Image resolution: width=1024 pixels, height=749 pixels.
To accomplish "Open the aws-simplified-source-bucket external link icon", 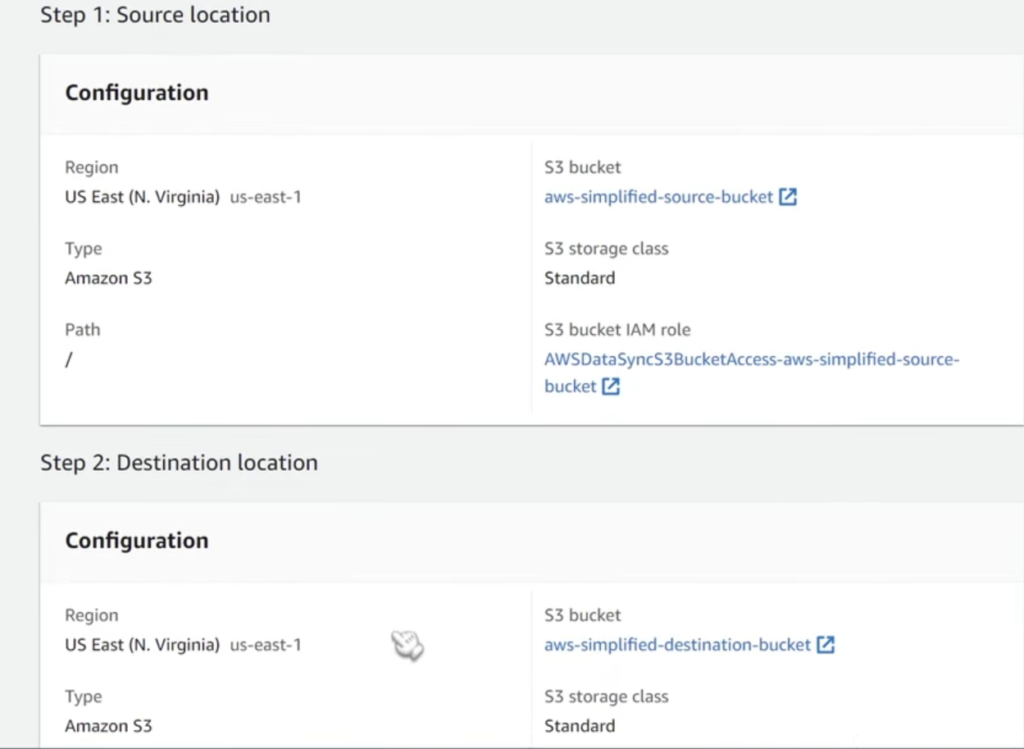I will (788, 197).
